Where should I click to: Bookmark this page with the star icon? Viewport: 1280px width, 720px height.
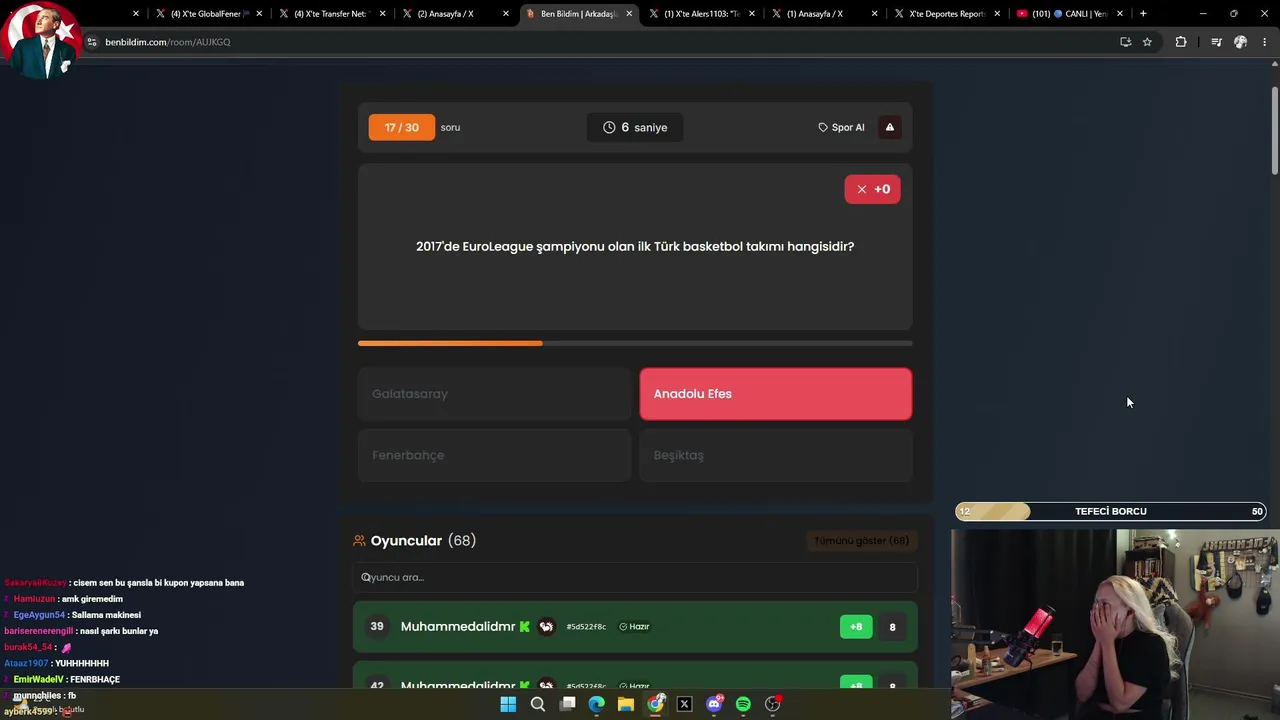click(x=1147, y=42)
